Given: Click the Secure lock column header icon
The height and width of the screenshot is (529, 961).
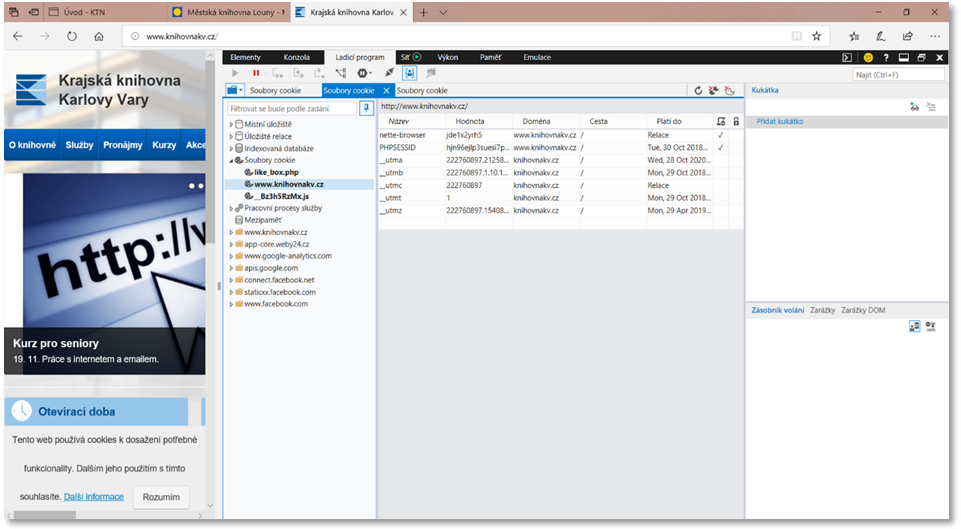Looking at the screenshot, I should pyautogui.click(x=736, y=121).
